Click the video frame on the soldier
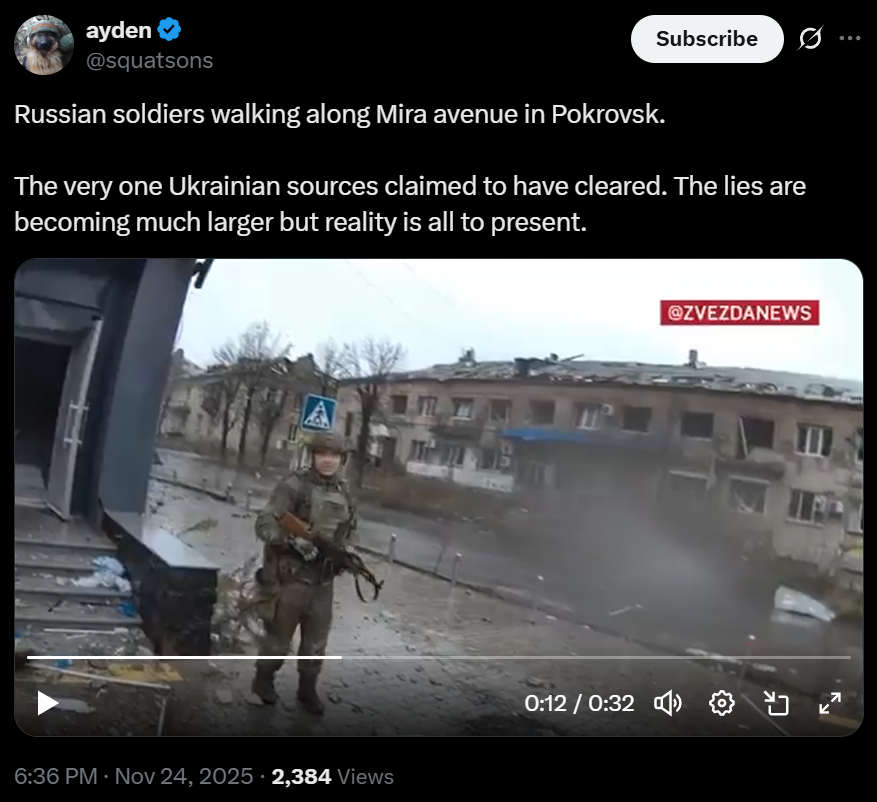Viewport: 877px width, 802px height. coord(307,565)
